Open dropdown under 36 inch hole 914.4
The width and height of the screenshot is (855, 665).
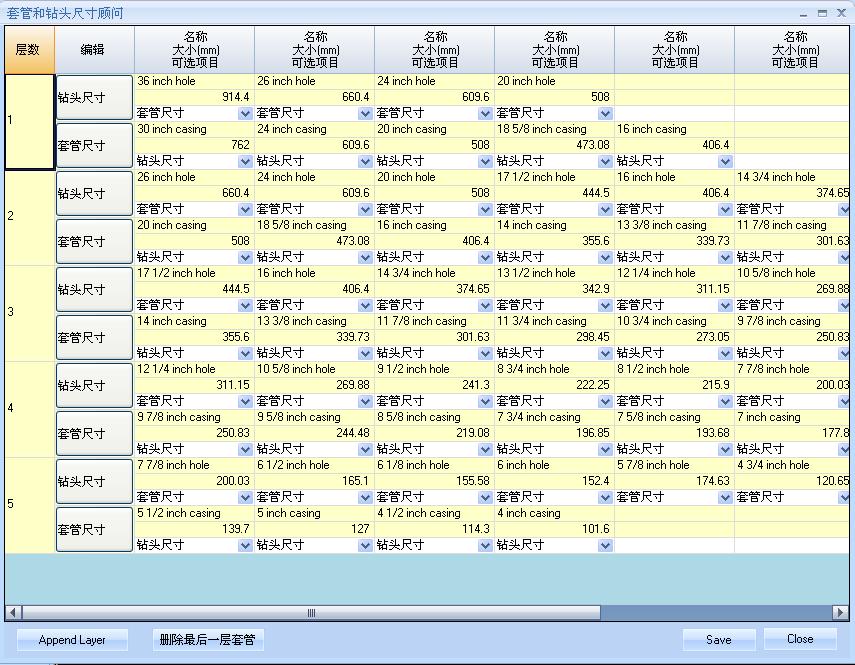tap(245, 113)
